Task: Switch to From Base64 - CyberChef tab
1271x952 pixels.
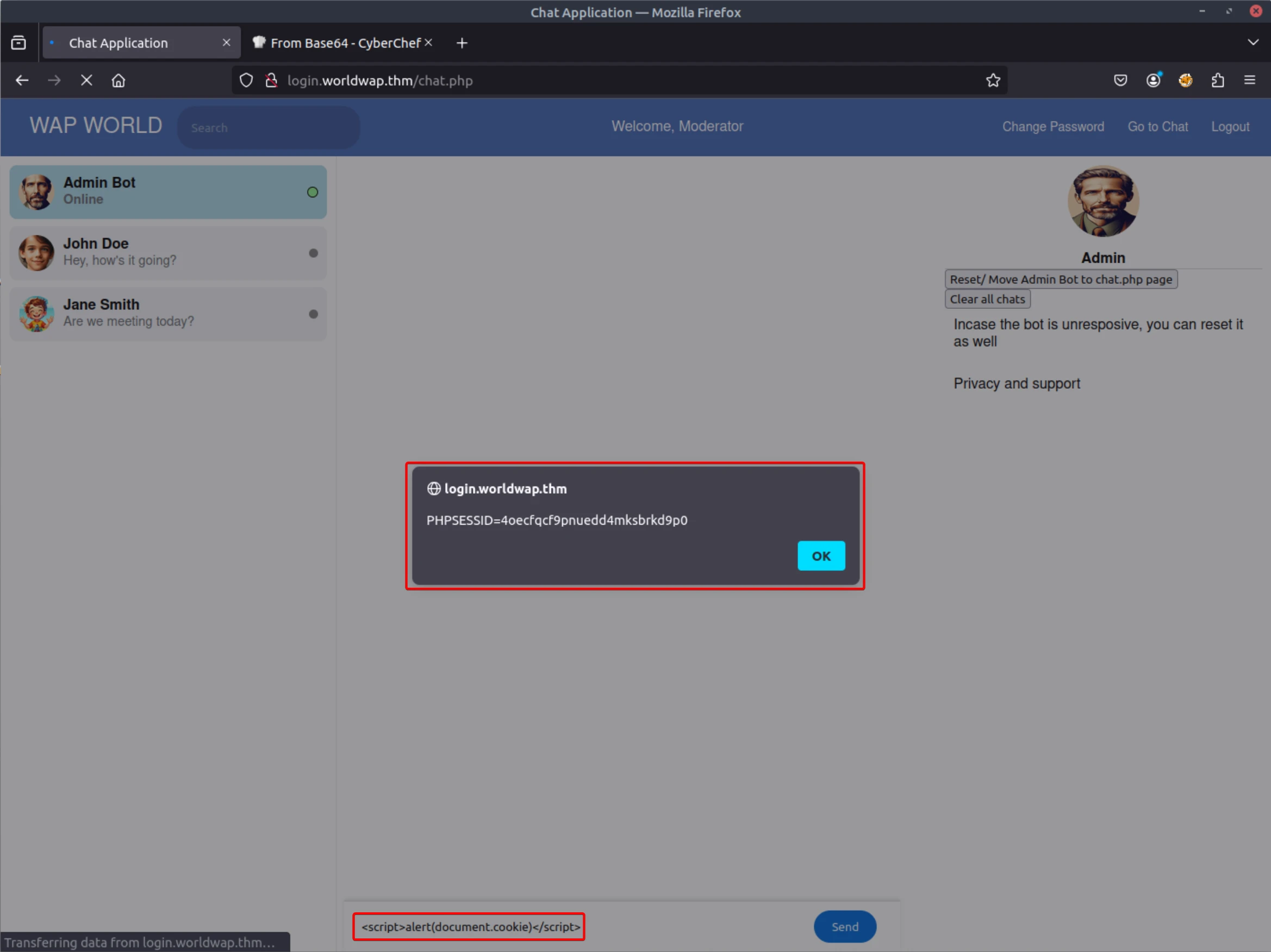Action: [x=345, y=43]
